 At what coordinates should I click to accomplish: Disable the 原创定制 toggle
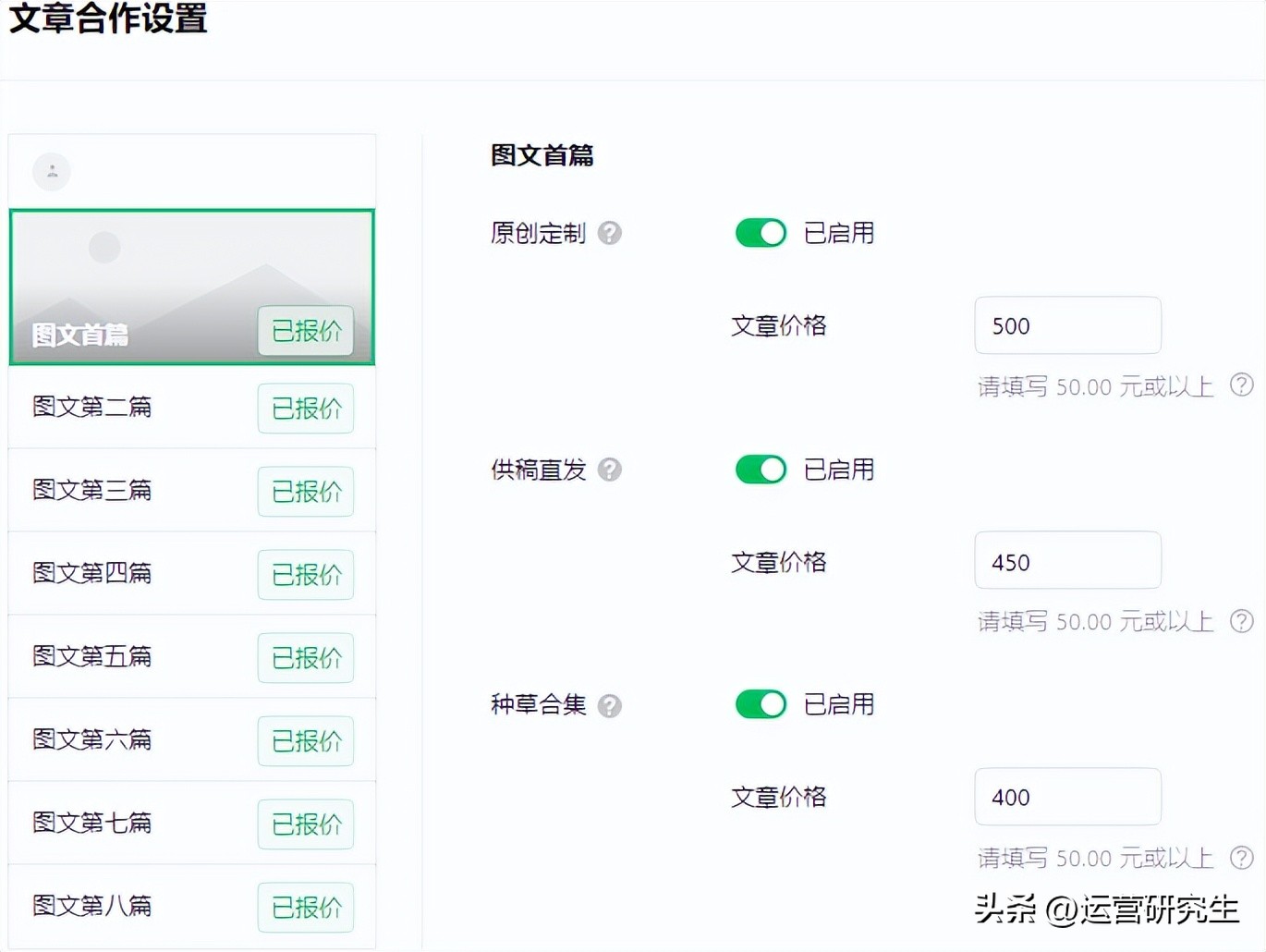(x=760, y=233)
